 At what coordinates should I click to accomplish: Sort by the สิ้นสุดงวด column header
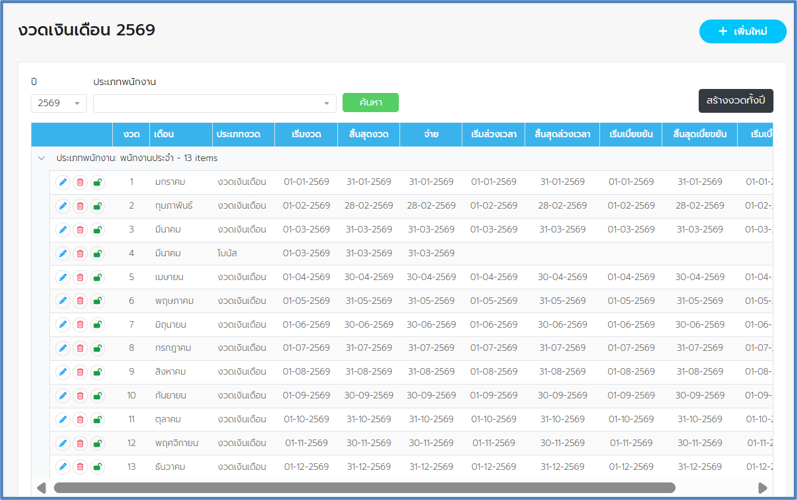coord(369,134)
